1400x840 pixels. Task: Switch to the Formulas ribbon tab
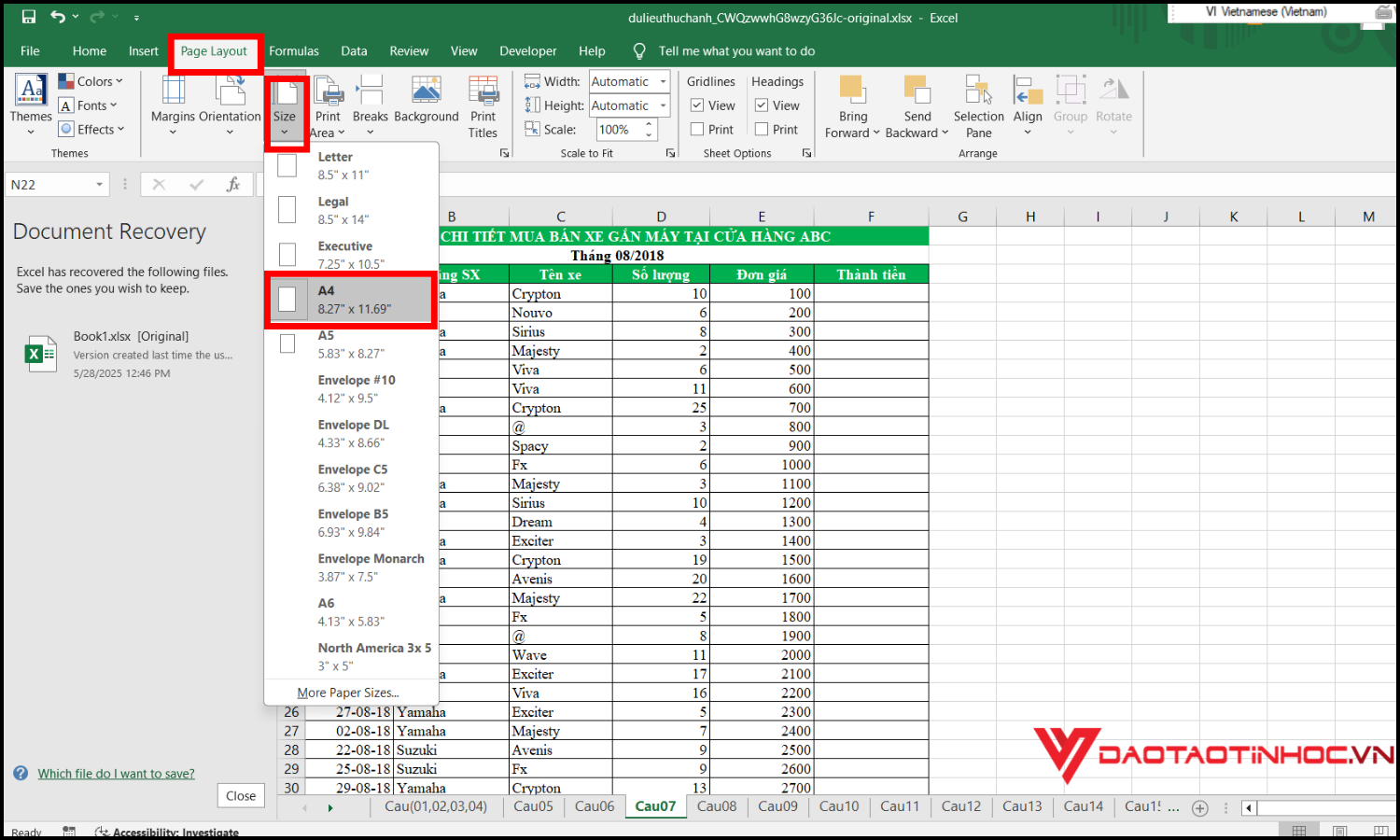tap(294, 51)
